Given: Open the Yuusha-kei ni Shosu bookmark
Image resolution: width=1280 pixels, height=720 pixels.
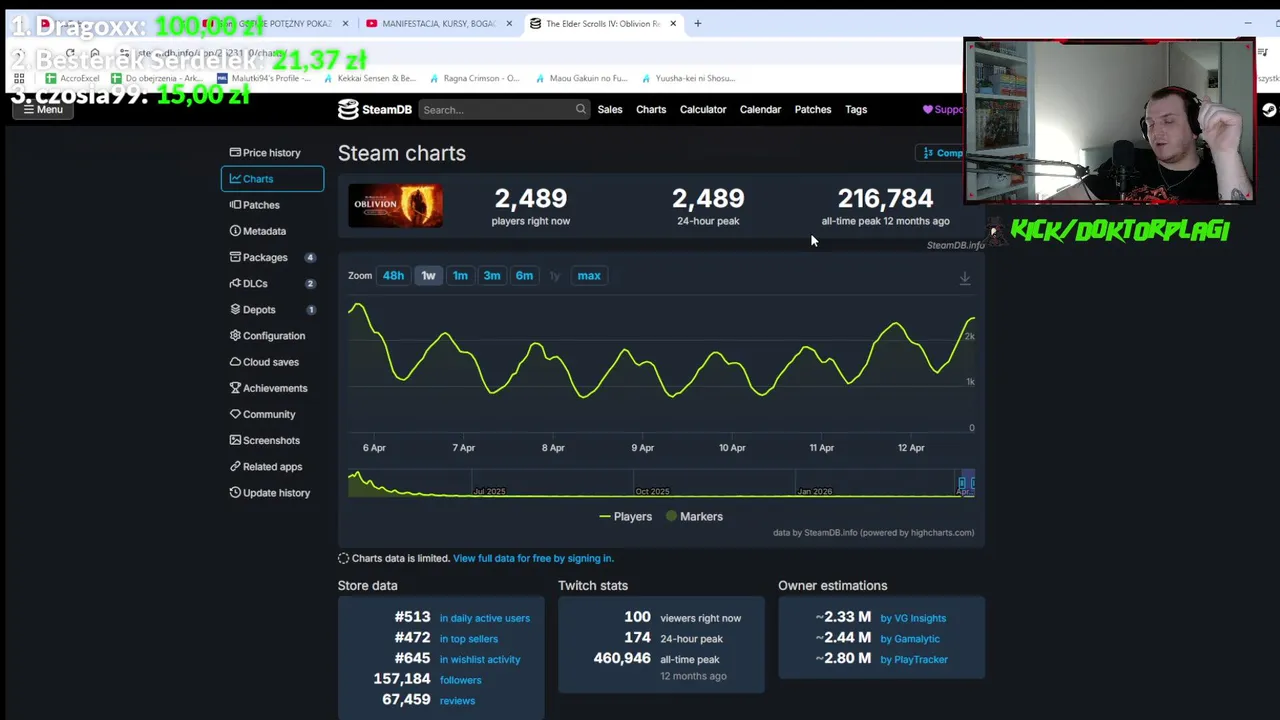Looking at the screenshot, I should [687, 78].
